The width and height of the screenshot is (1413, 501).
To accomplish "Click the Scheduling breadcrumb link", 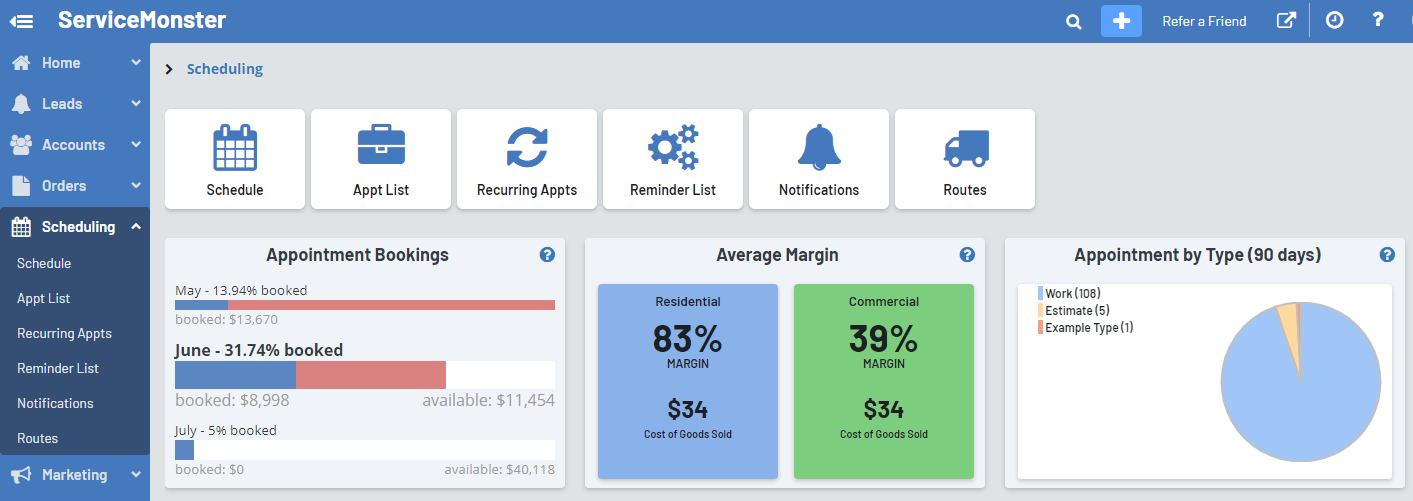I will [225, 69].
